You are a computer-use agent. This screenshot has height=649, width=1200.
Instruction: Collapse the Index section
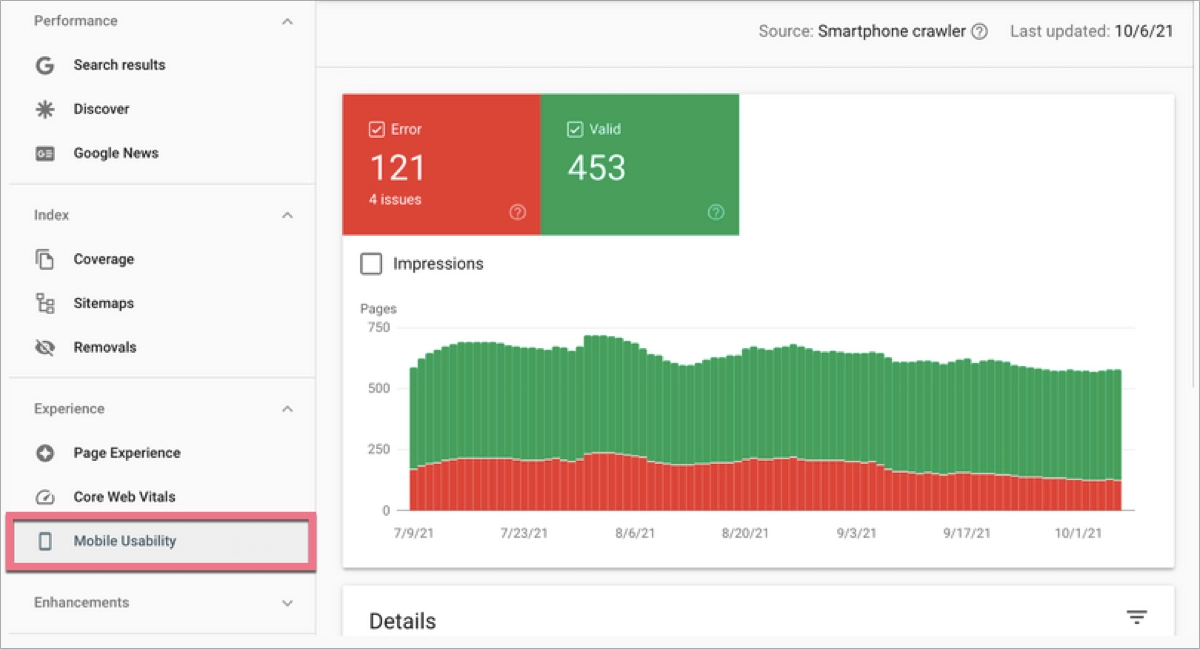tap(288, 214)
